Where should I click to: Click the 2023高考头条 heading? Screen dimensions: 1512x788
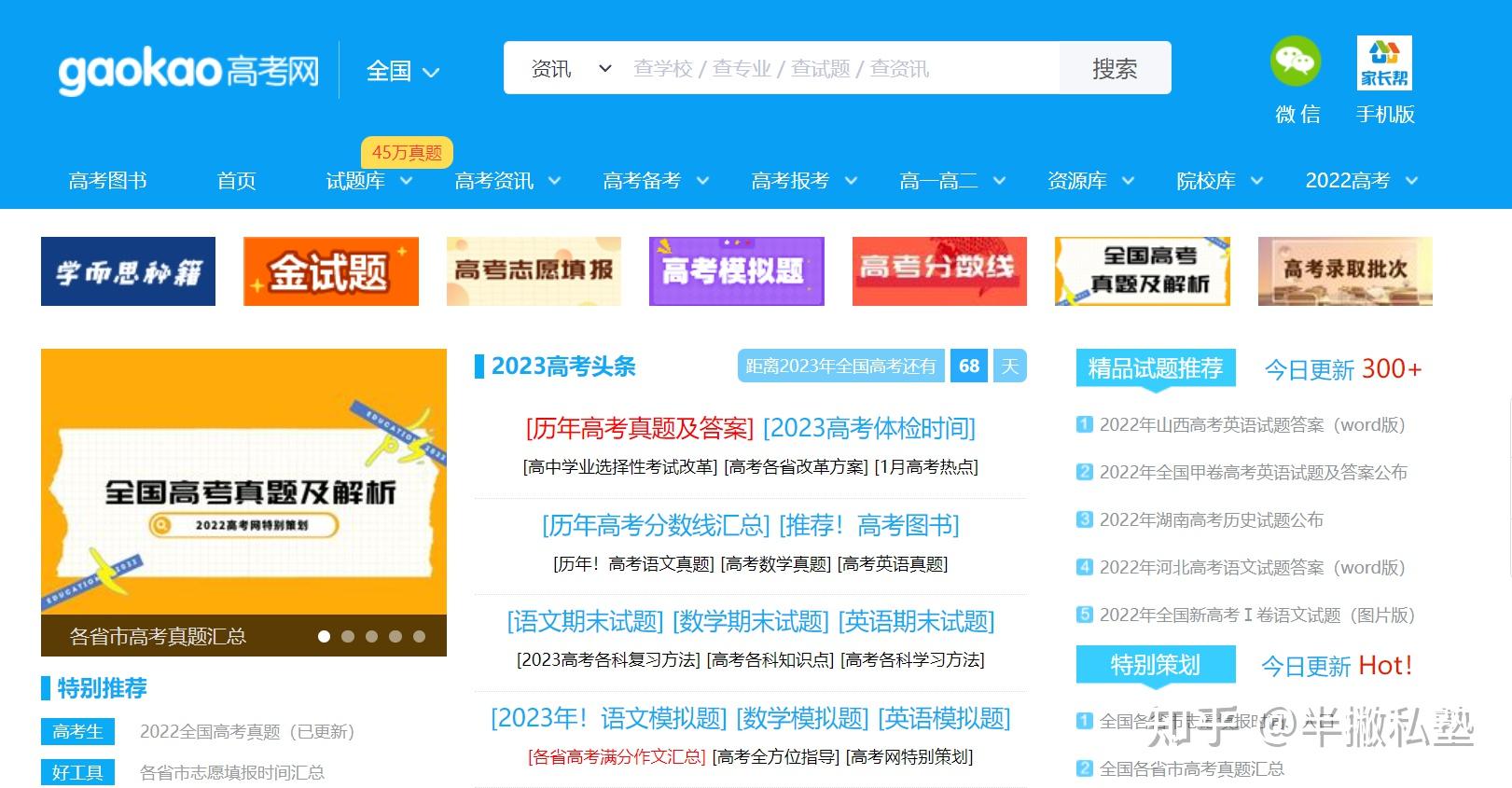563,366
